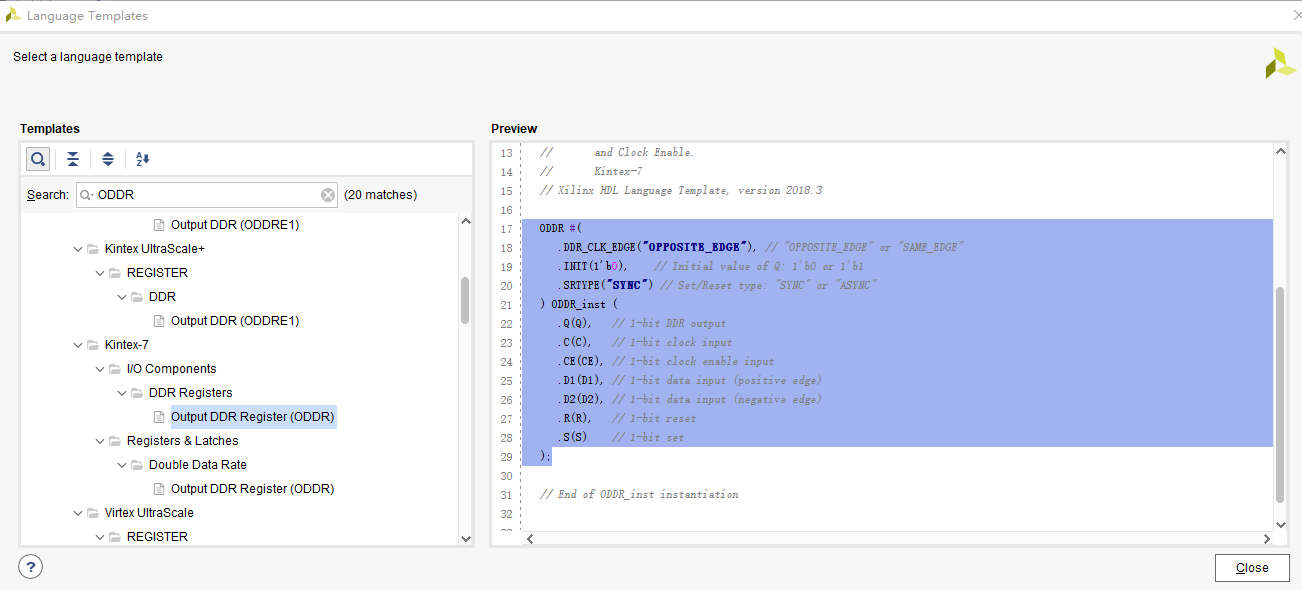This screenshot has height=590, width=1302.
Task: Click the templates tree vertical scrollbar thumb
Action: pos(465,300)
